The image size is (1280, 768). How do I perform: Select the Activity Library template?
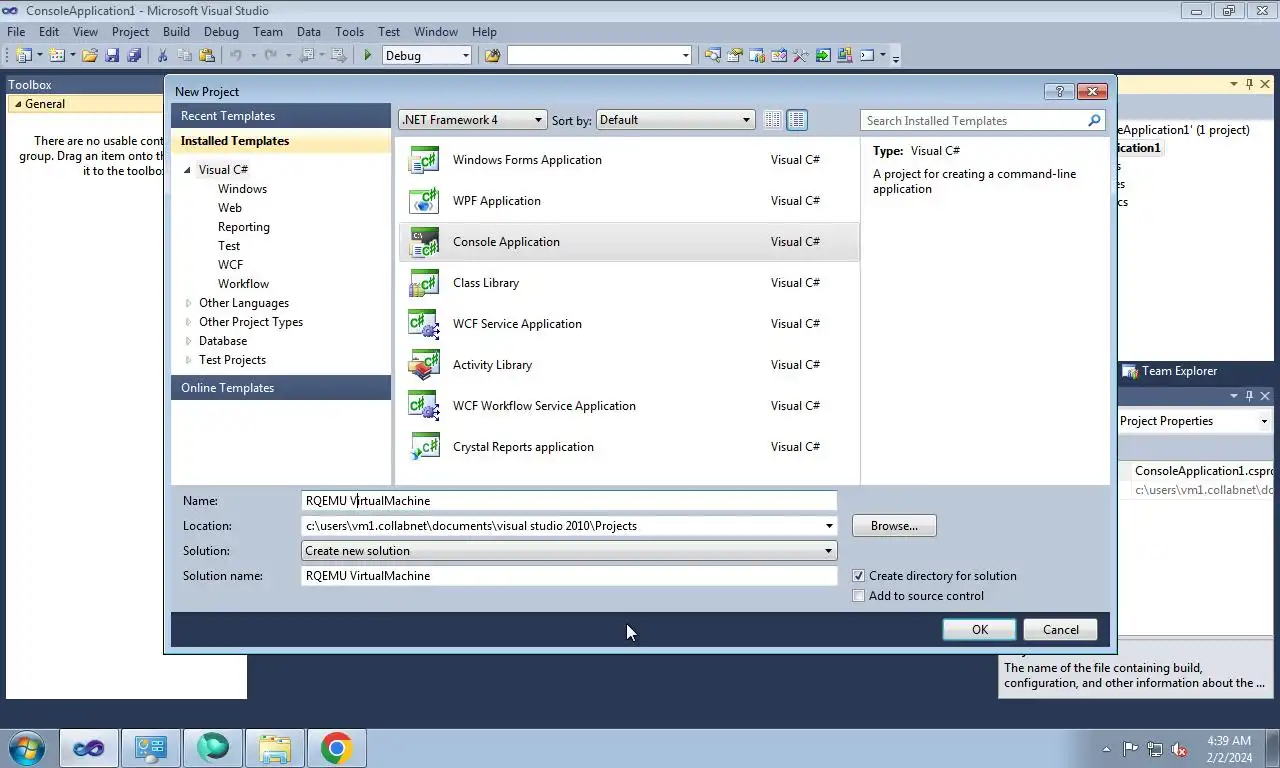click(x=628, y=365)
